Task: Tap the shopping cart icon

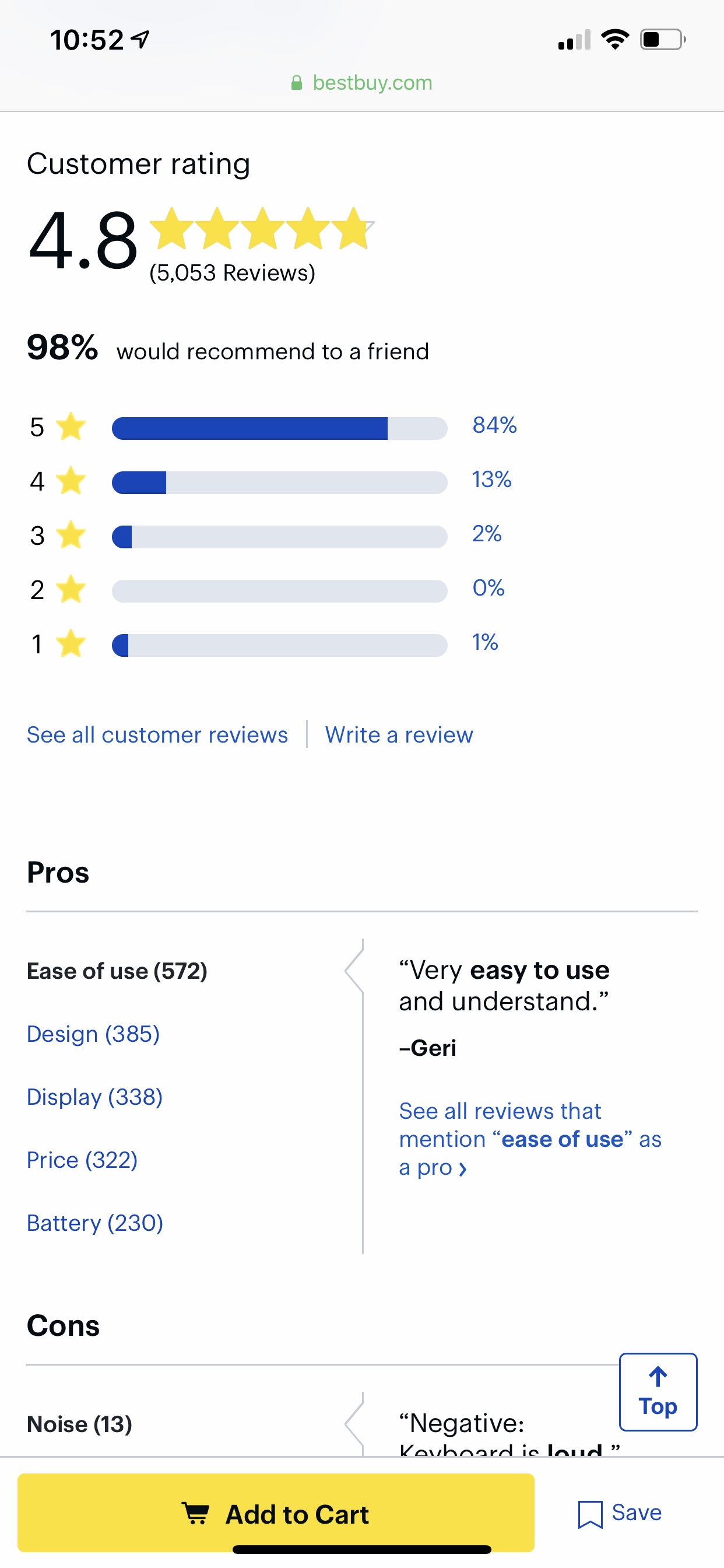Action: (x=195, y=1514)
